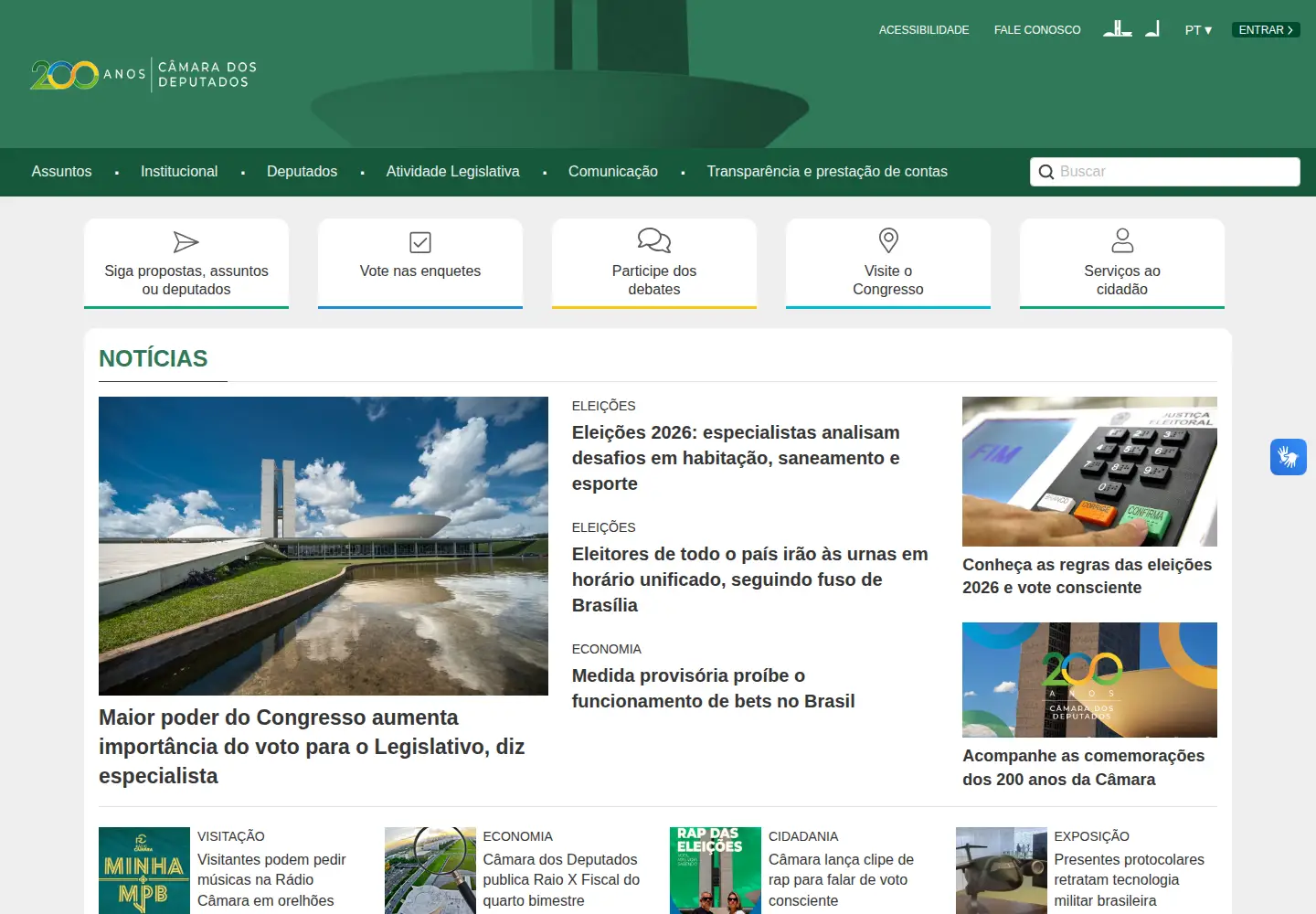Open Conheça as regras das eleições 2026 link
1316x914 pixels.
[x=1088, y=576]
